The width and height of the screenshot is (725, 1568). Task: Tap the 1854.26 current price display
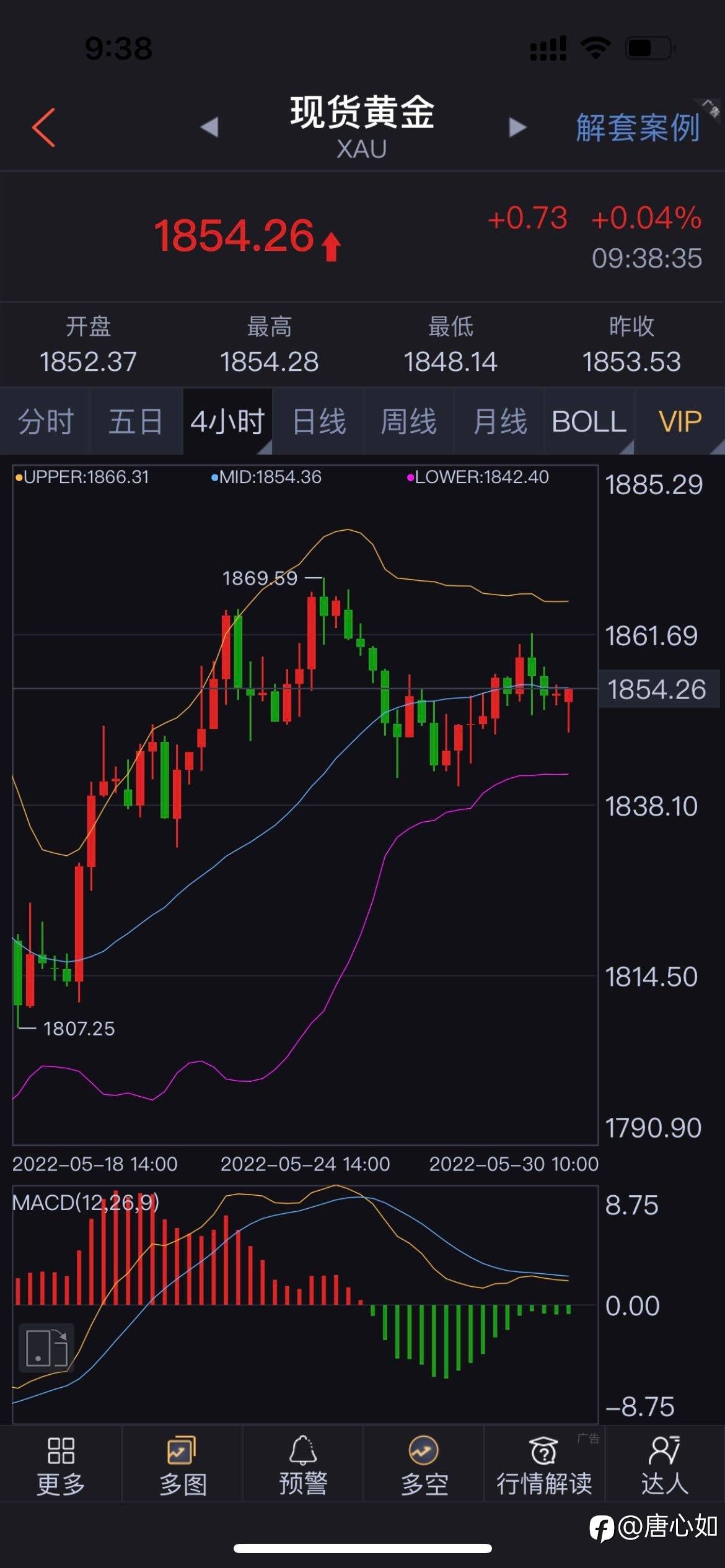234,236
